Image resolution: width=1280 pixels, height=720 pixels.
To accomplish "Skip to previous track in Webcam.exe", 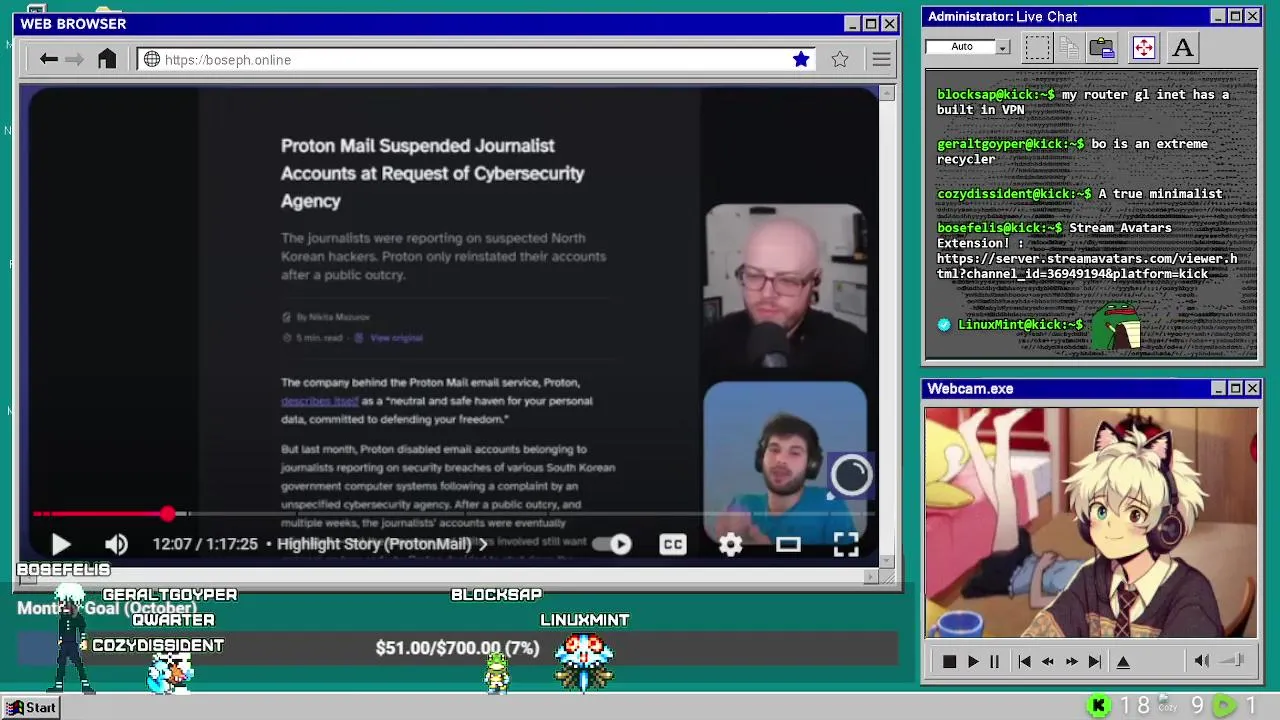I will (1024, 661).
